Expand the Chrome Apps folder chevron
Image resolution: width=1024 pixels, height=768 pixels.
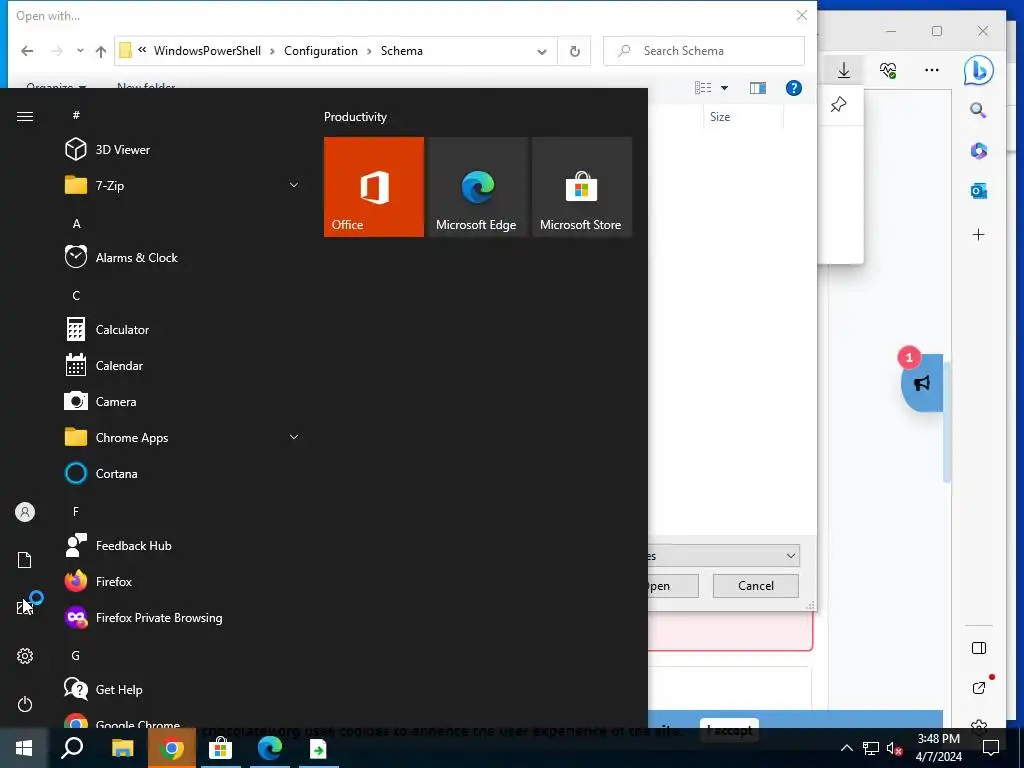(x=294, y=437)
